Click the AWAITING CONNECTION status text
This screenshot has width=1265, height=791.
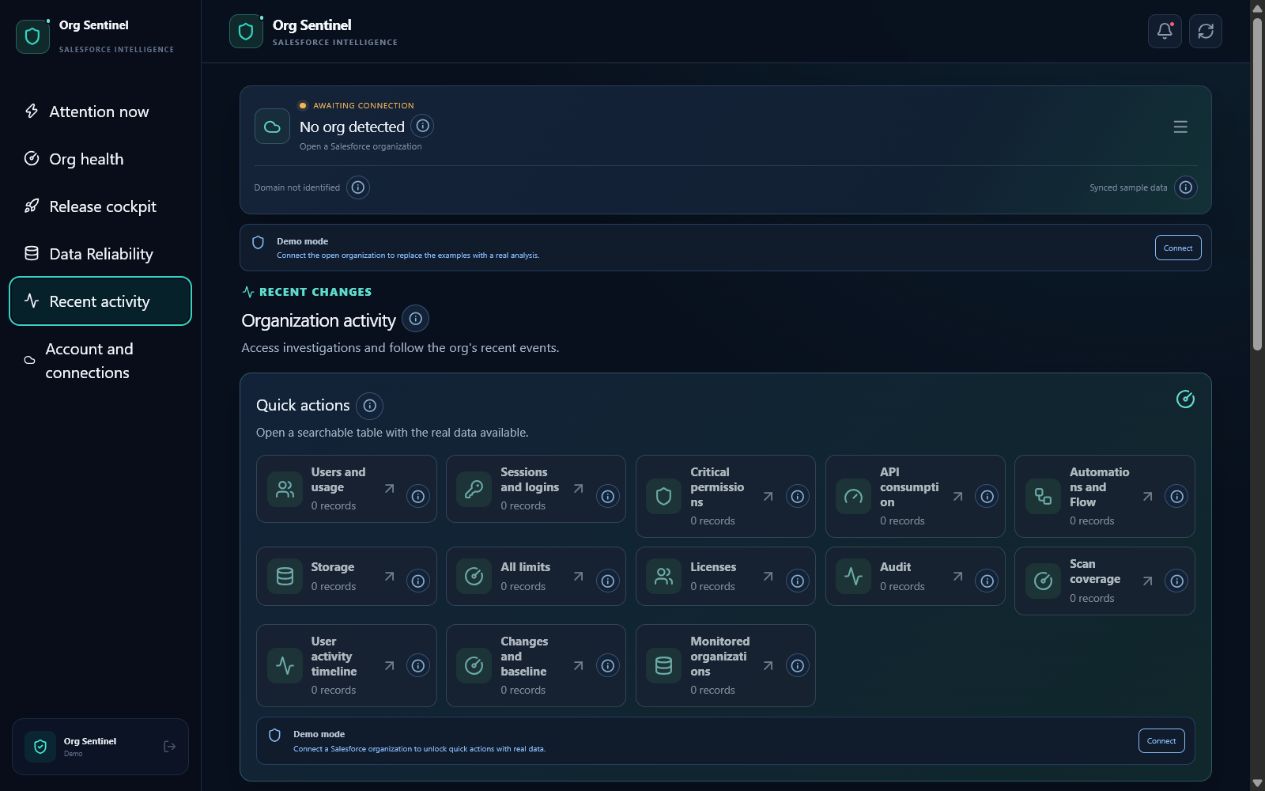(x=363, y=105)
